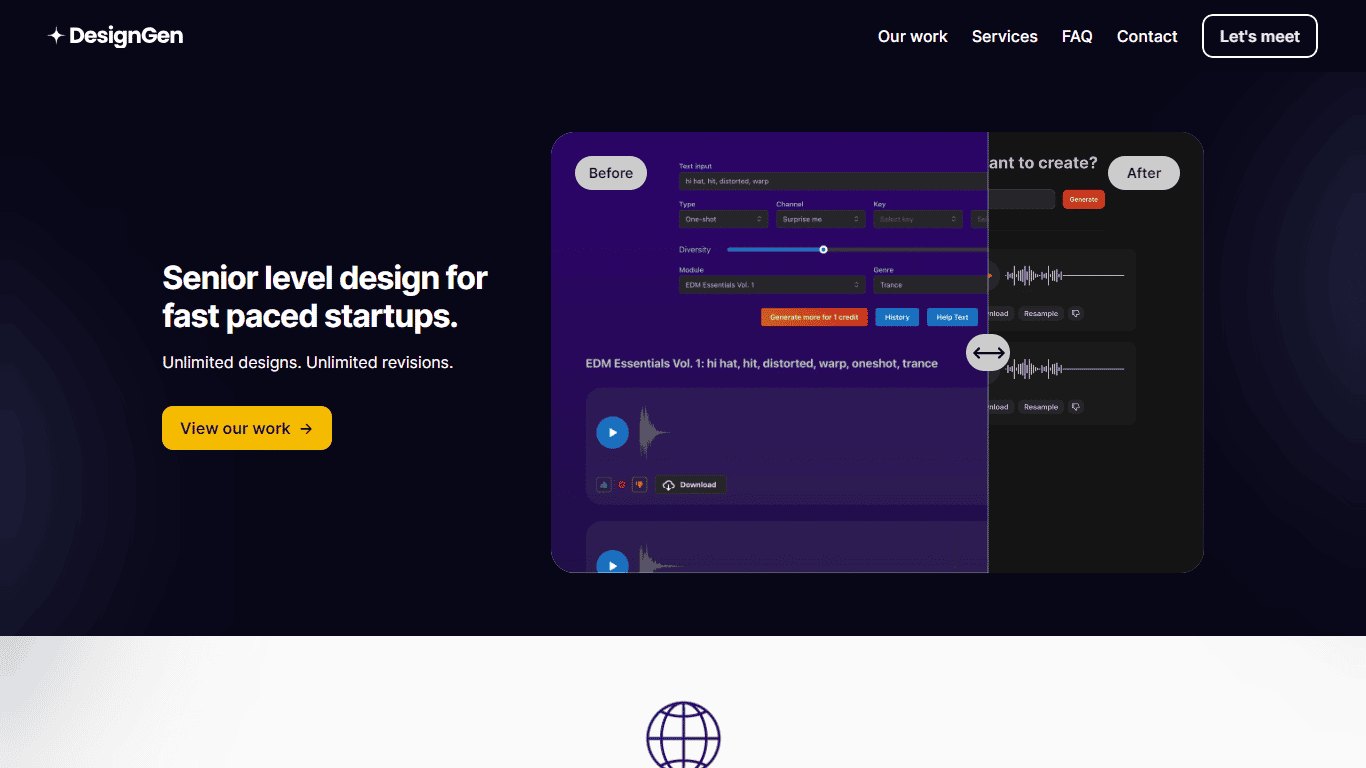The height and width of the screenshot is (768, 1366).
Task: Click the globe icon below the hero
Action: [x=683, y=736]
